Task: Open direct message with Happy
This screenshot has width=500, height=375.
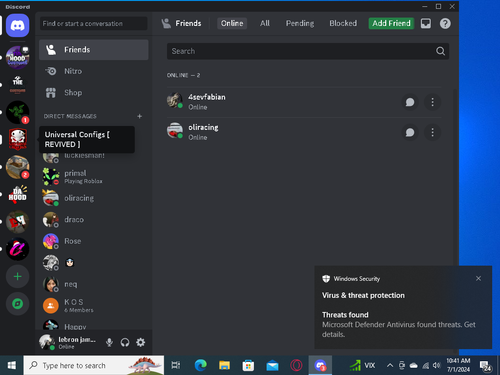Action: (94, 325)
